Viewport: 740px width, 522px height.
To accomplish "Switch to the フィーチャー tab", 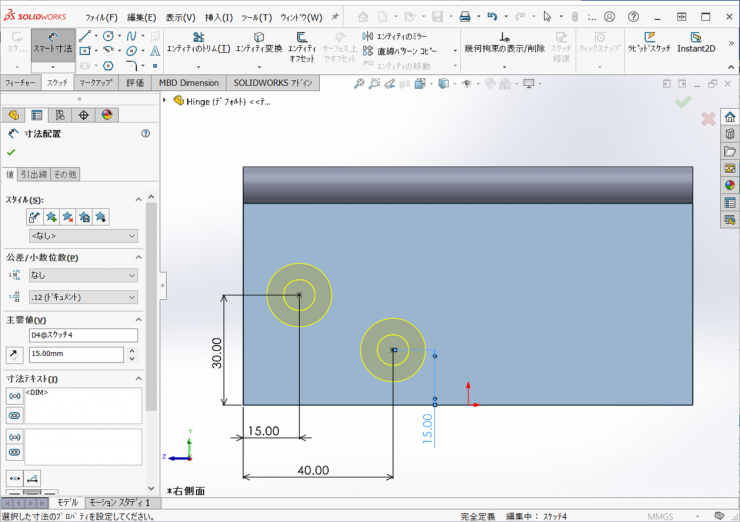I will [x=21, y=83].
